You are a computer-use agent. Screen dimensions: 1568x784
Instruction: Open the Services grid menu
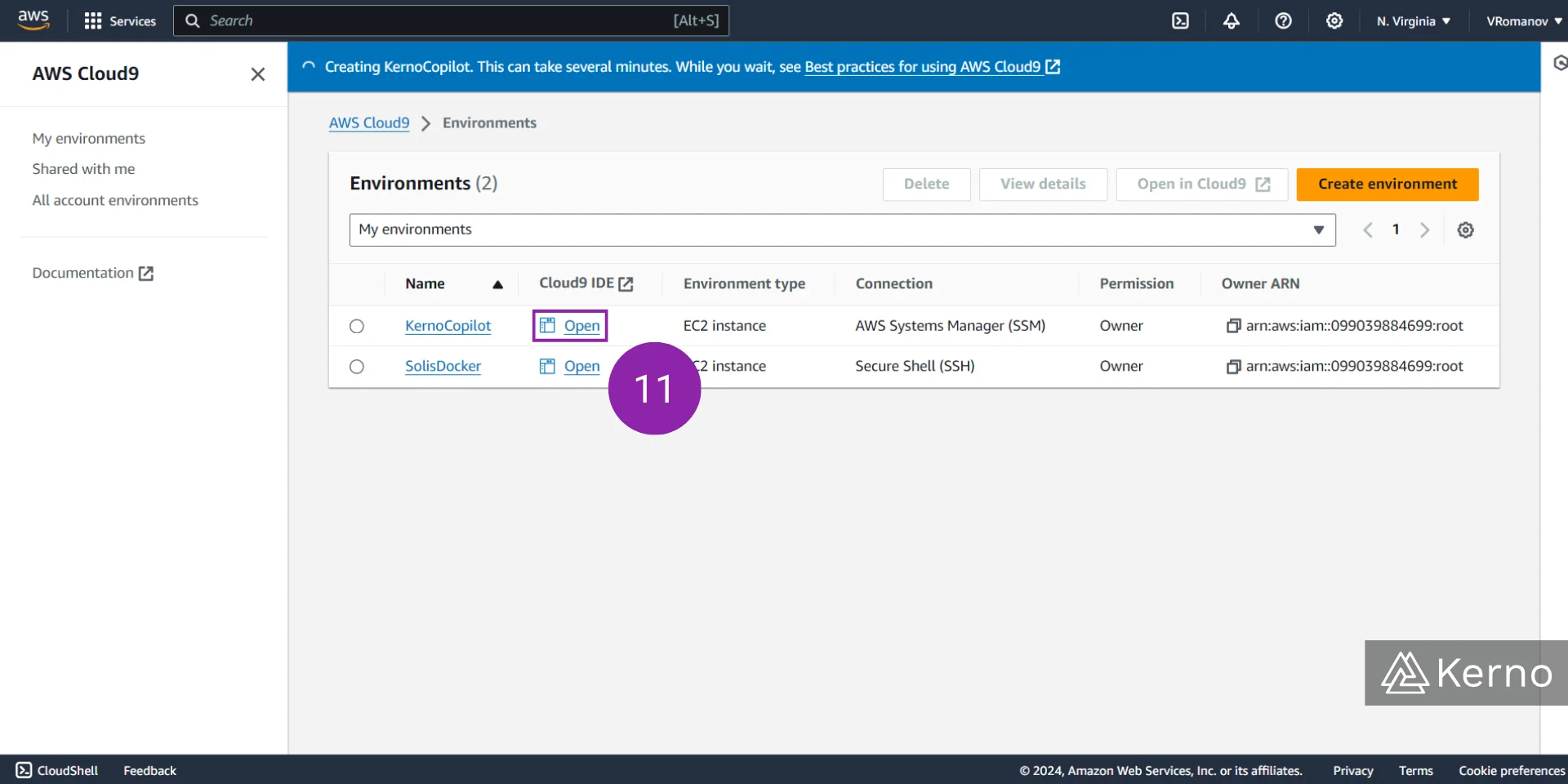[x=120, y=20]
